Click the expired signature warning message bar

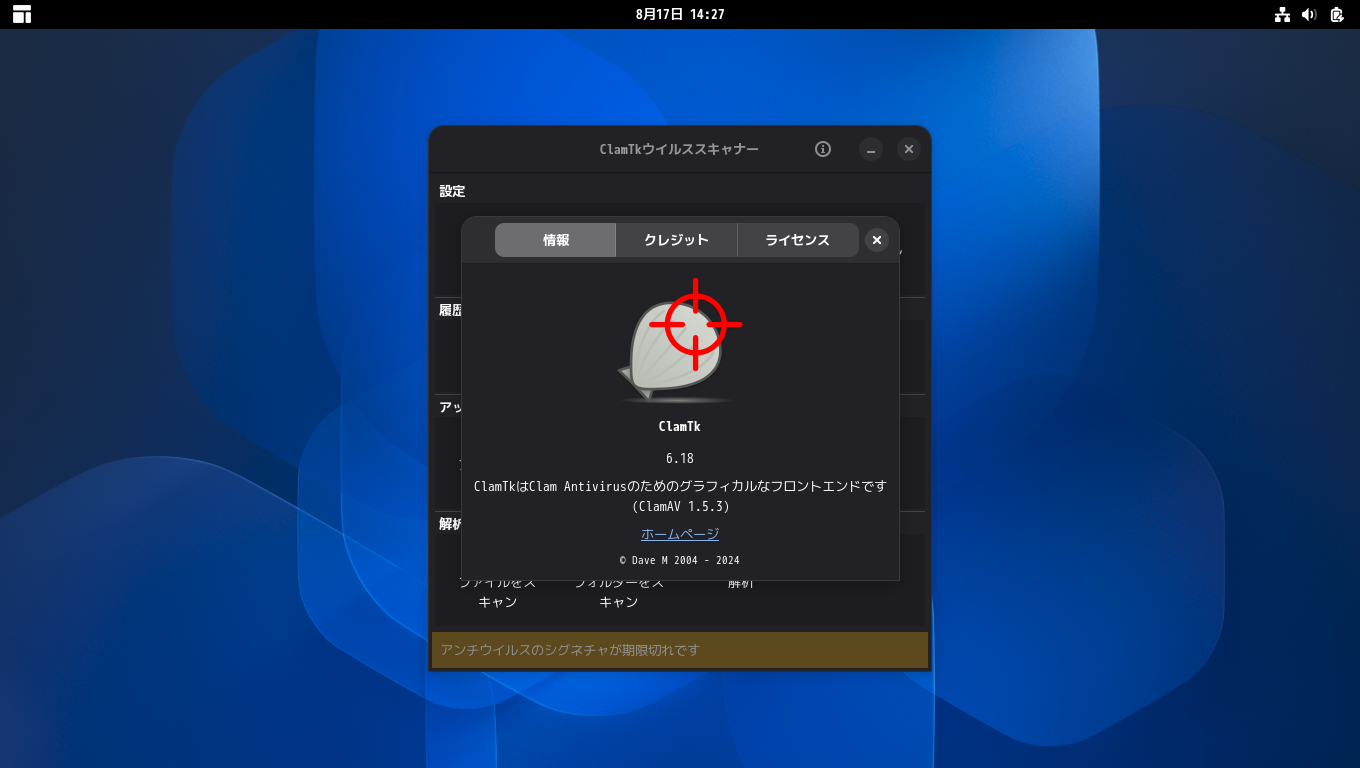(x=680, y=650)
